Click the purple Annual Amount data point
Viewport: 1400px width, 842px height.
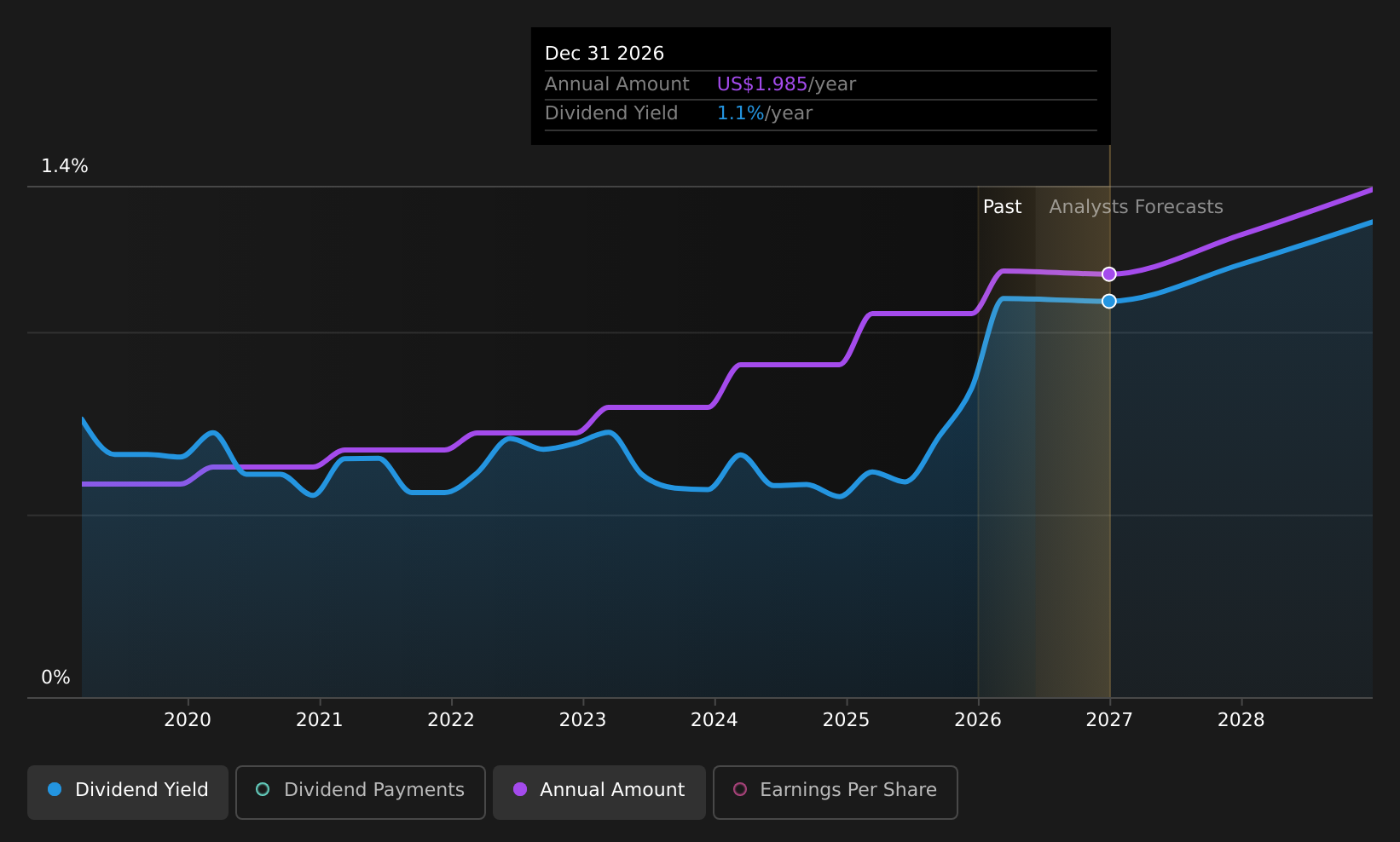pos(1109,274)
